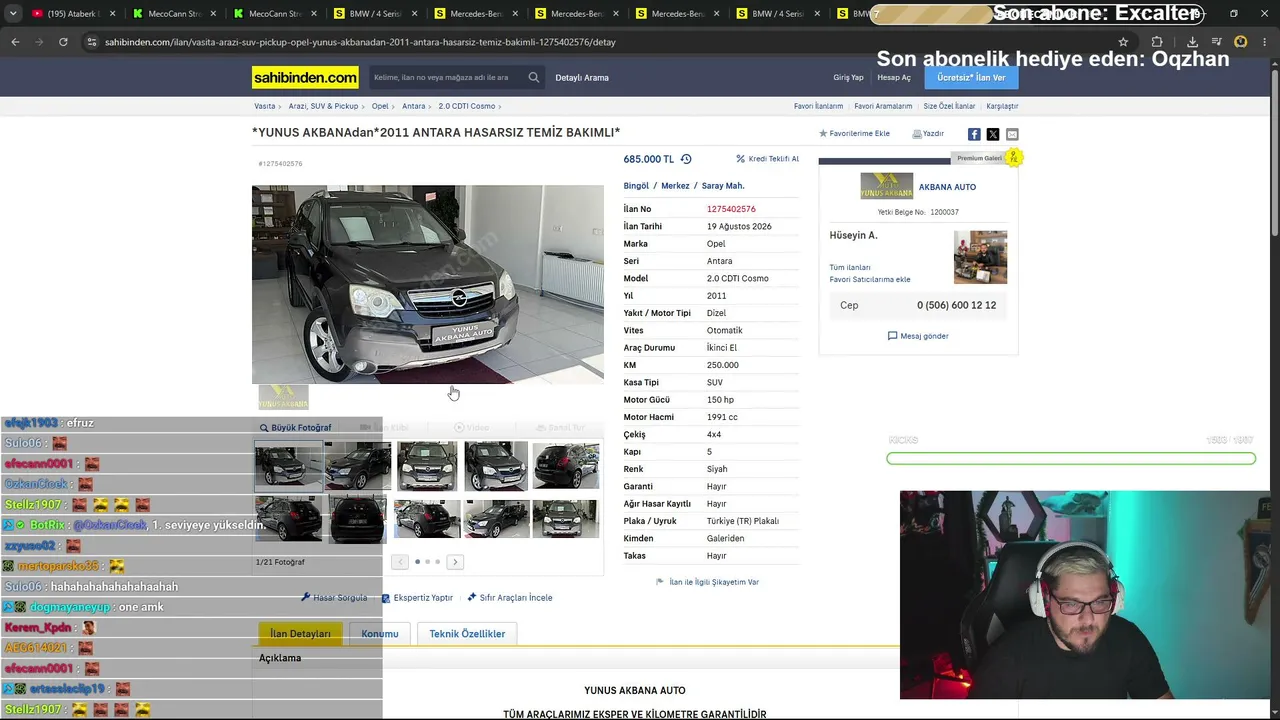
Task: Click price history clock icon
Action: (x=686, y=159)
